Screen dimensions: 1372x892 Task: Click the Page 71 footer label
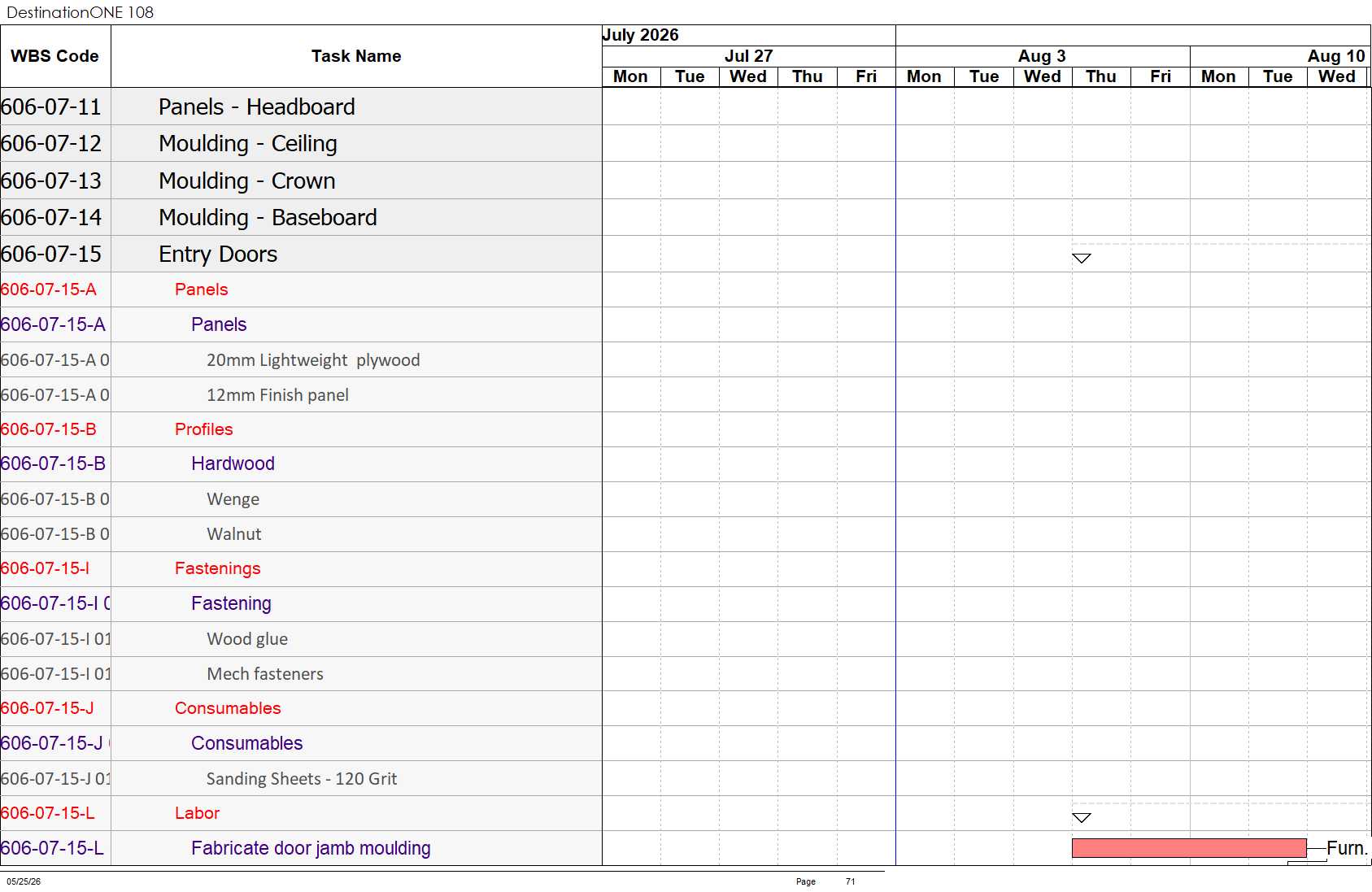pyautogui.click(x=825, y=881)
